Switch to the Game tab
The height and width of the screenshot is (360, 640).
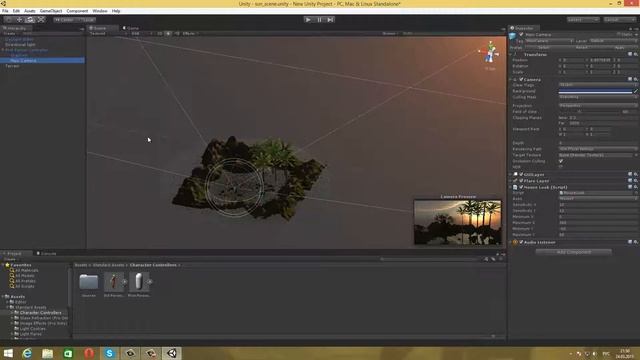point(131,28)
